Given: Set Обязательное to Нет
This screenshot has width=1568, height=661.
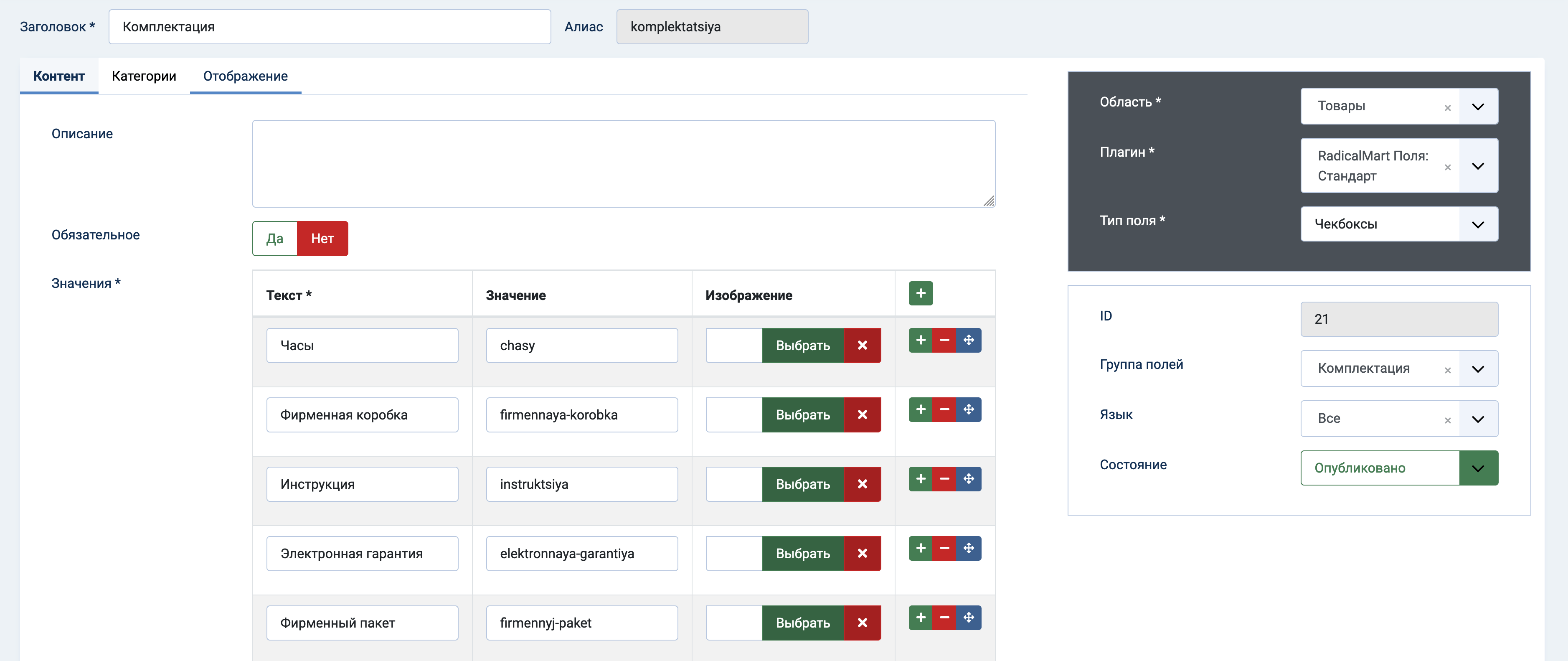Looking at the screenshot, I should click(322, 239).
